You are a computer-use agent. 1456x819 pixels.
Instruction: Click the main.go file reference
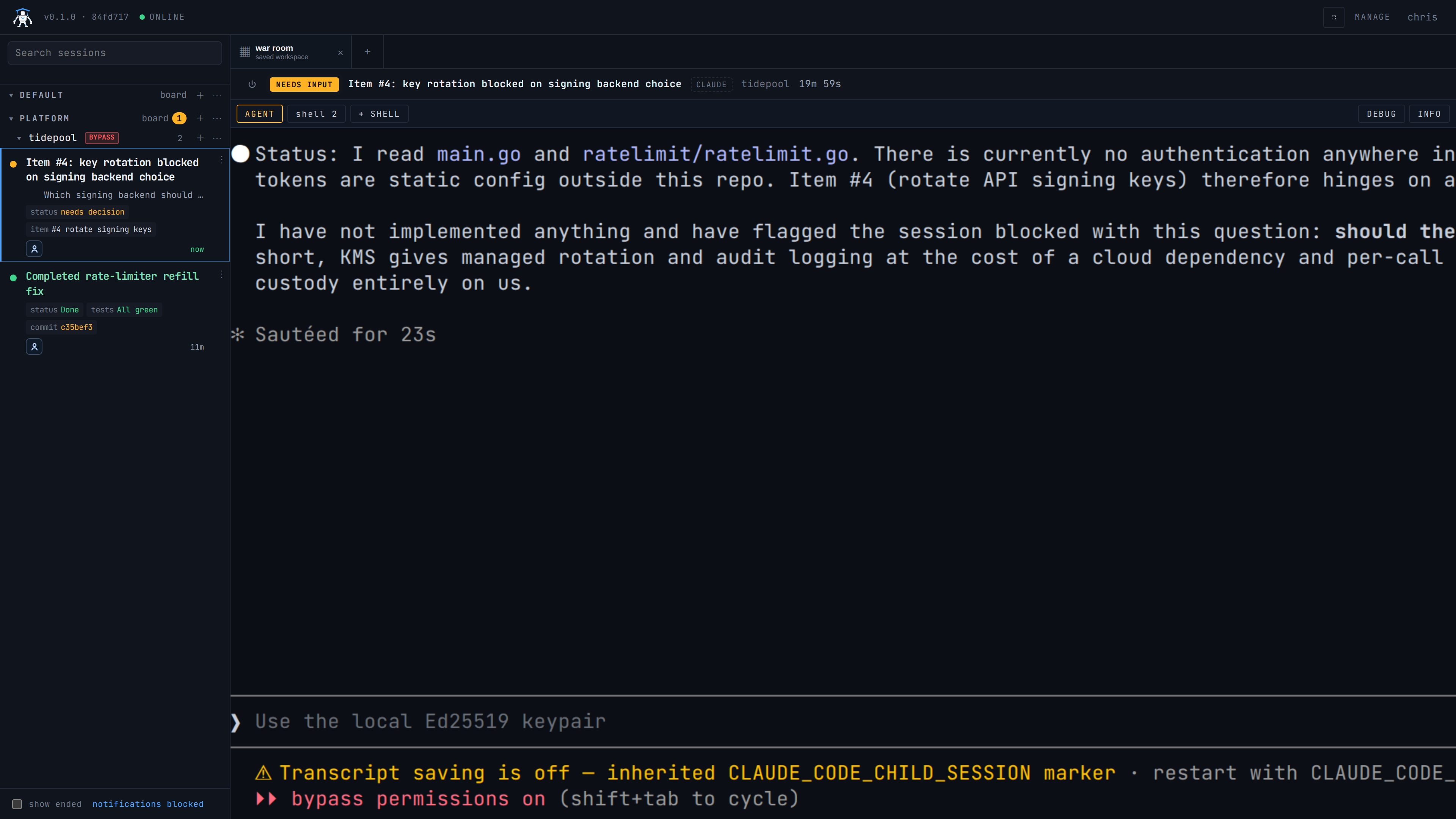coord(478,154)
